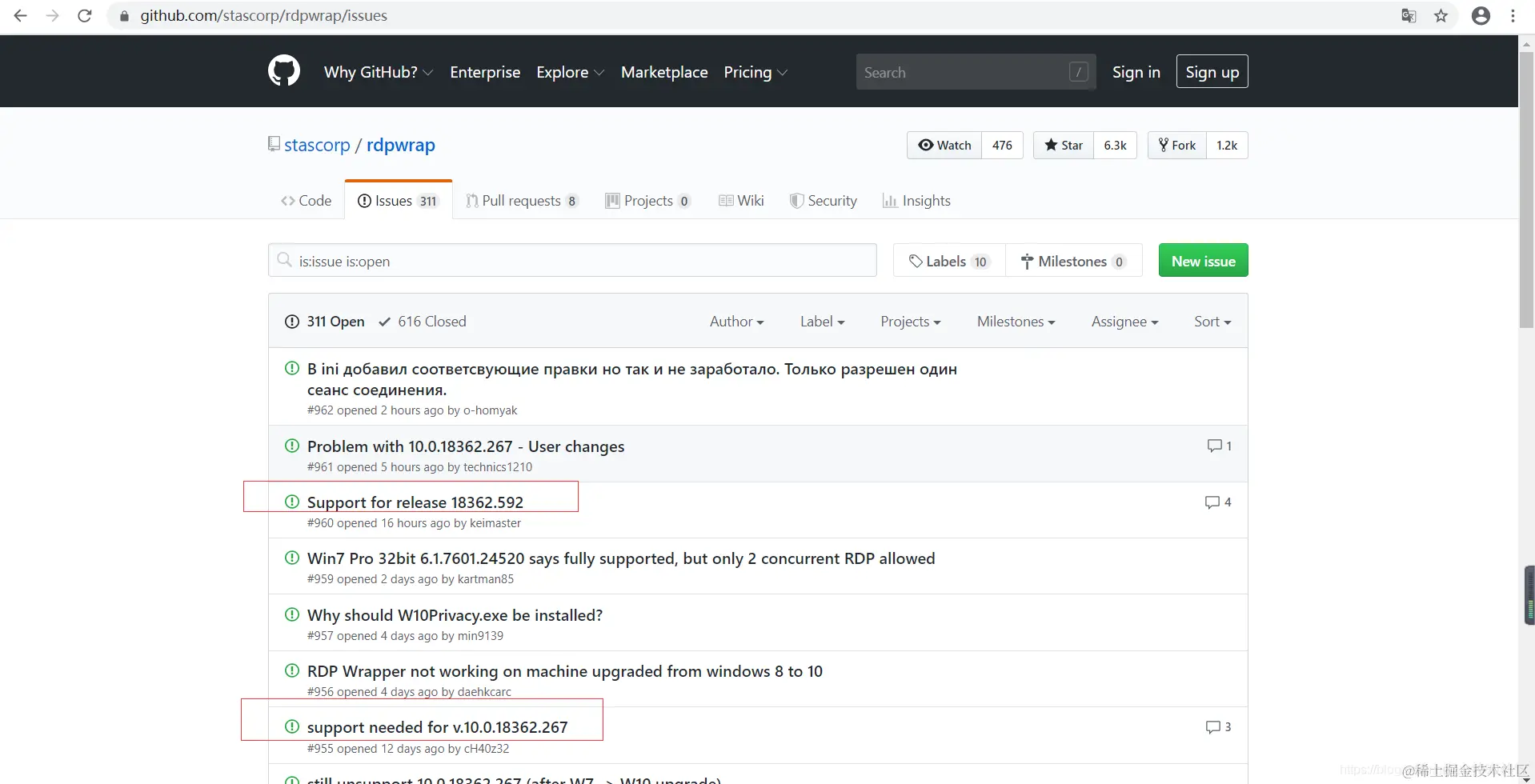Open issue support needed for v.10.0.18362.267
Screen dimensions: 1535x784
point(438,727)
